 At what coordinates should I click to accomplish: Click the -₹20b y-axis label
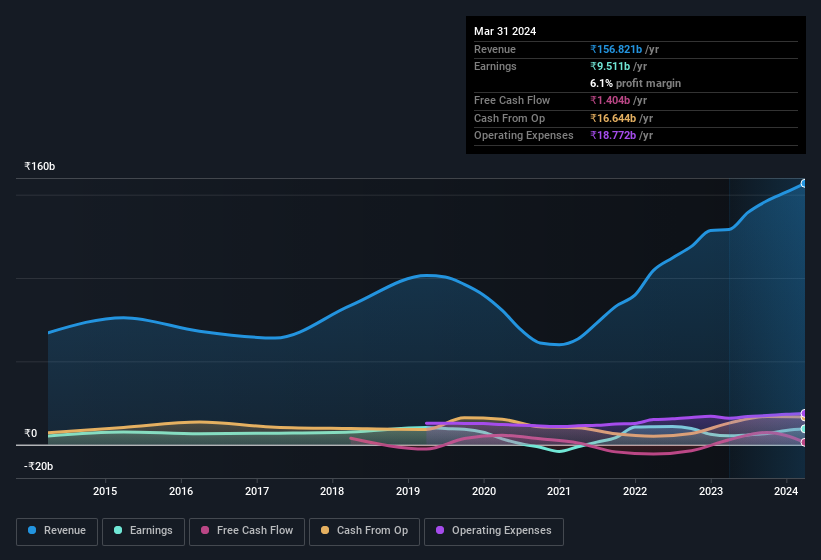coord(38,466)
